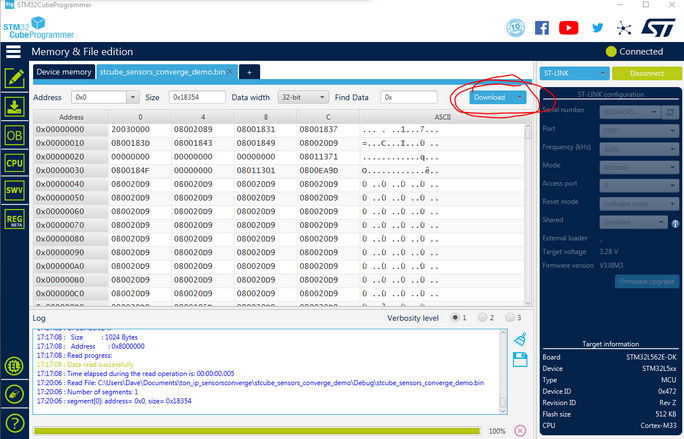
Task: Open Memory & File edition pencil icon
Action: point(14,79)
